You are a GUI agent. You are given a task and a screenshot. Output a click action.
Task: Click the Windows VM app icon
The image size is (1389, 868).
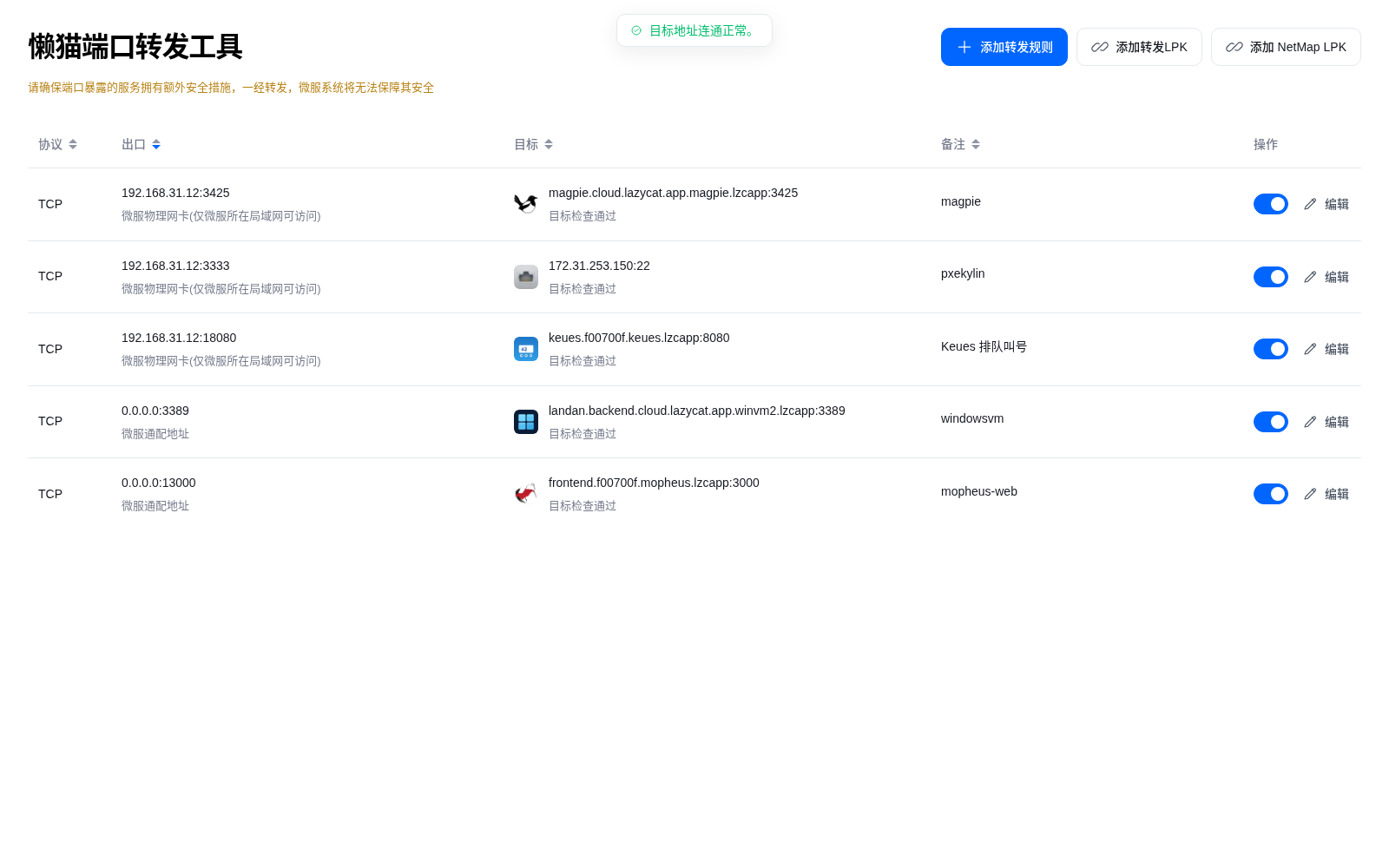pyautogui.click(x=526, y=422)
